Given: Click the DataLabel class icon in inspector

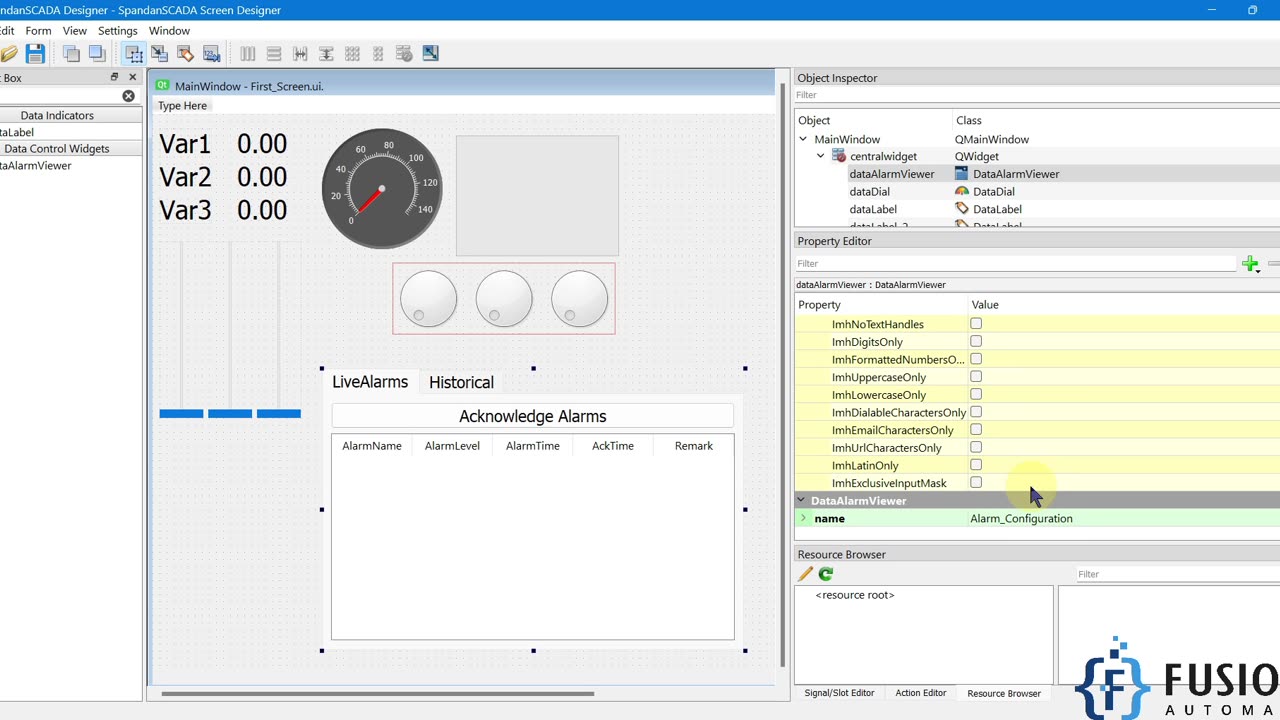Looking at the screenshot, I should [962, 209].
